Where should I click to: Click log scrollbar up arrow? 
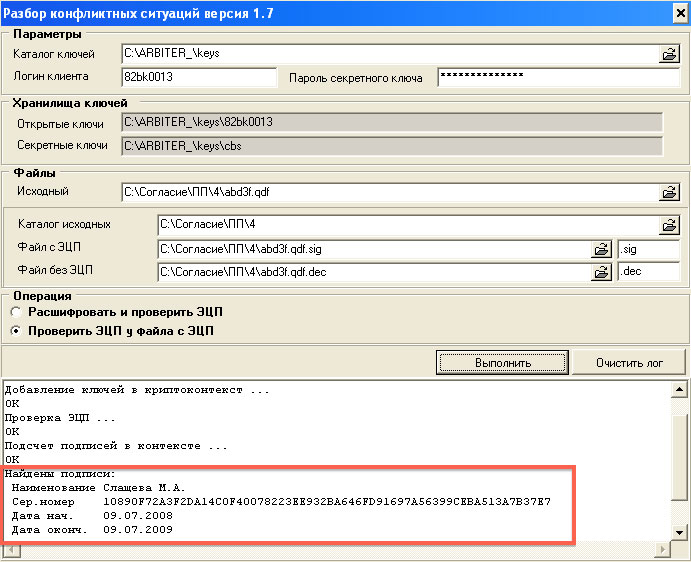pyautogui.click(x=680, y=390)
